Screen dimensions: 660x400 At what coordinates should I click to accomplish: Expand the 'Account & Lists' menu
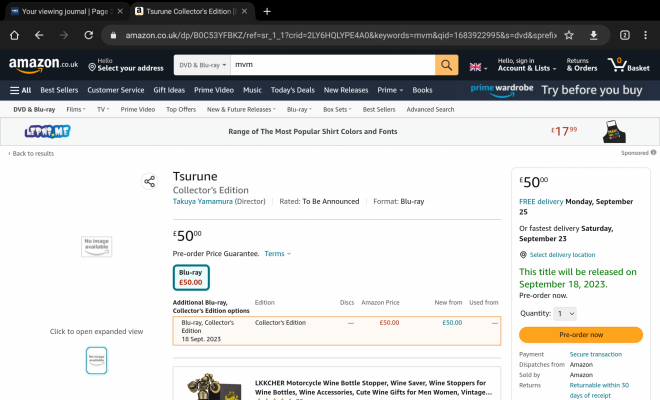click(x=527, y=65)
